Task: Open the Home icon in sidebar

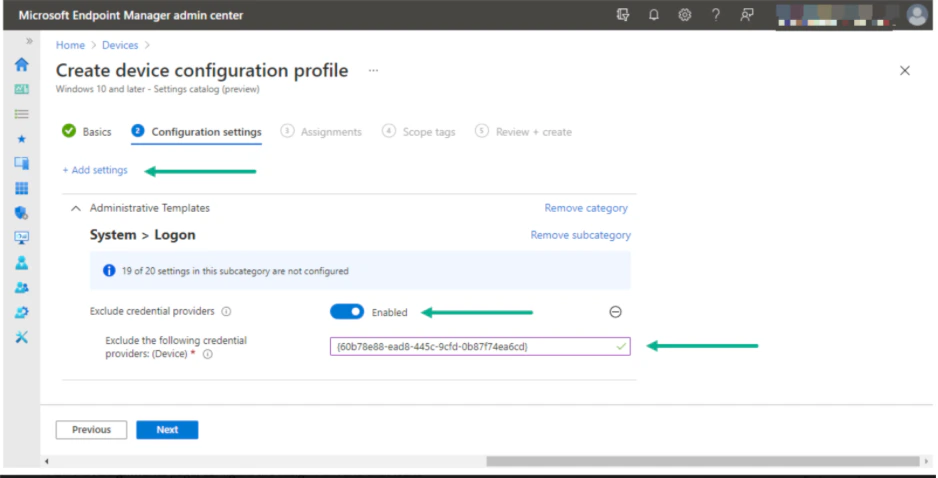Action: [x=22, y=64]
